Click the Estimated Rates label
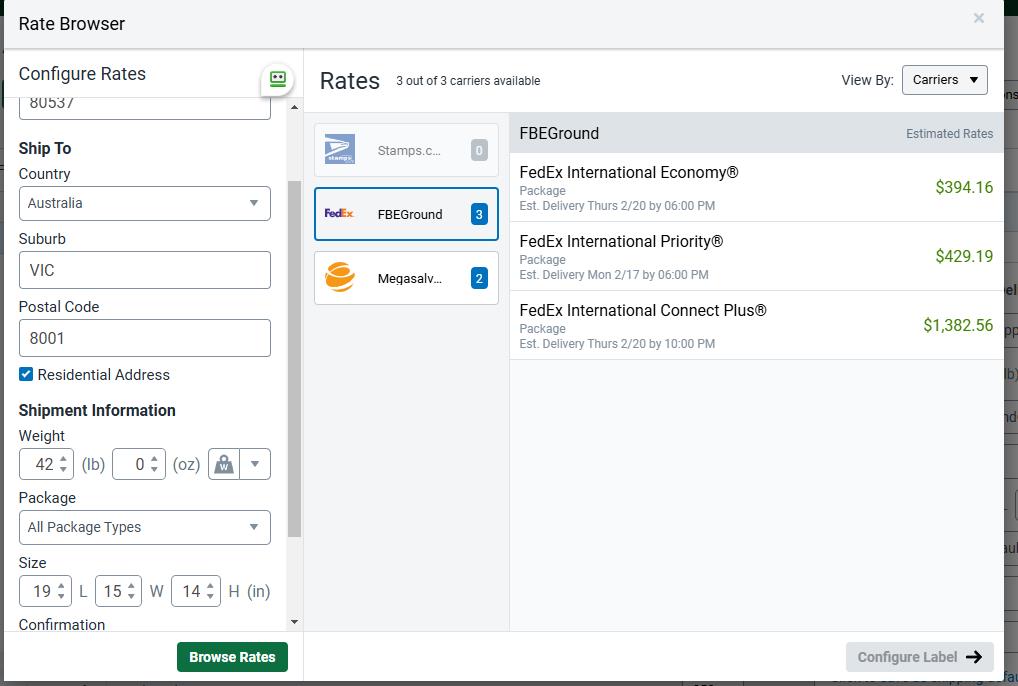The height and width of the screenshot is (686, 1018). click(x=949, y=134)
